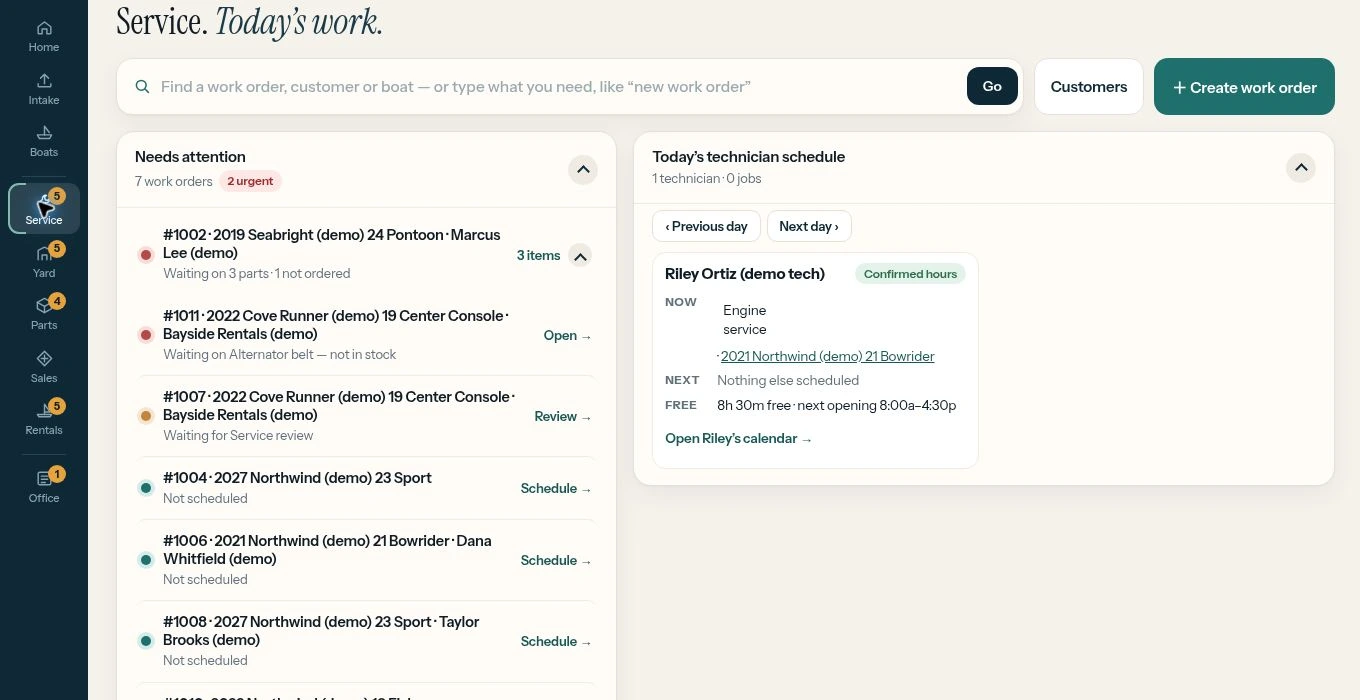Open the Customers page
The height and width of the screenshot is (700, 1360).
pyautogui.click(x=1089, y=87)
